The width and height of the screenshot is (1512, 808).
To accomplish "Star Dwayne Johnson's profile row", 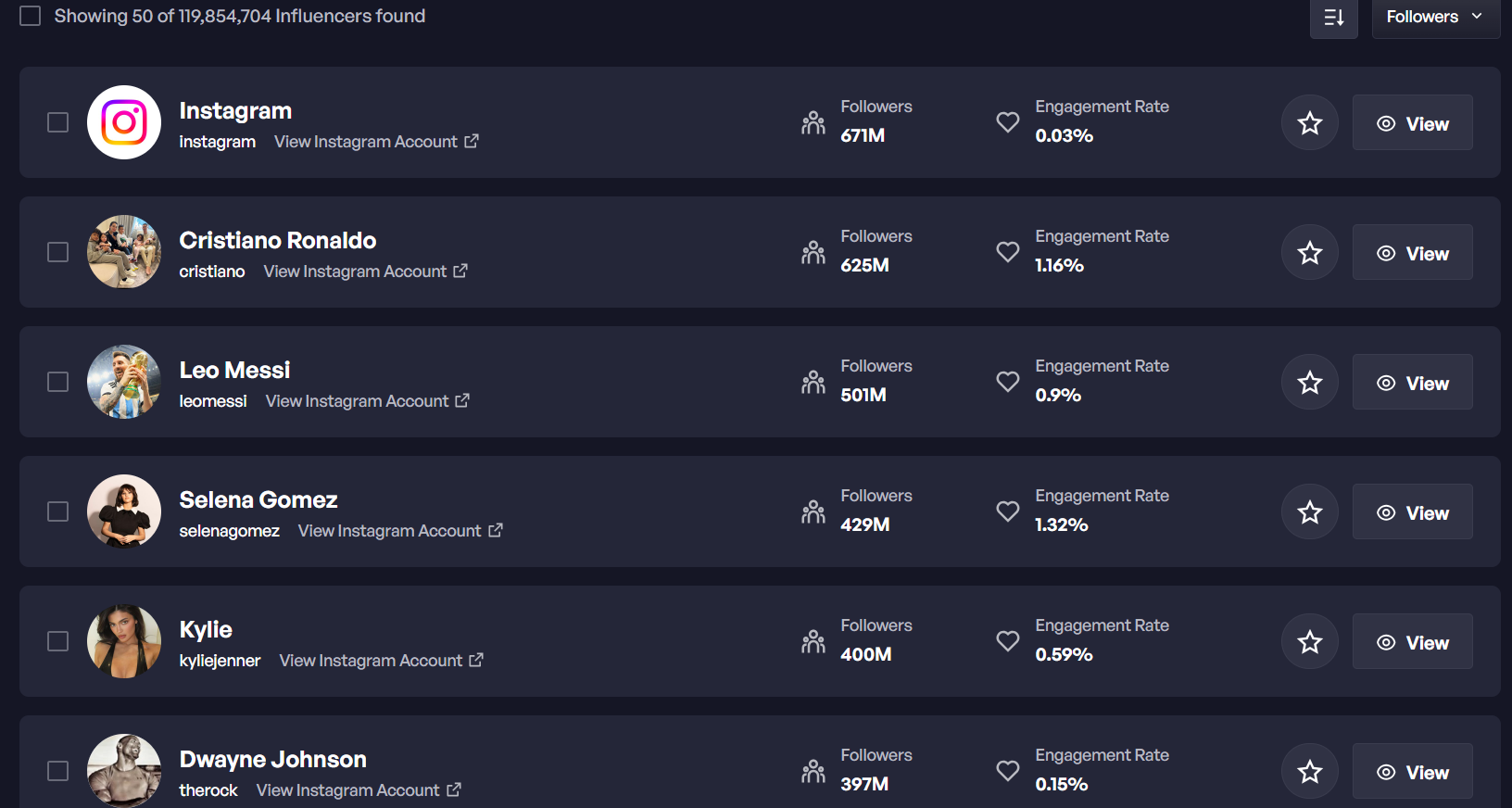I will click(x=1309, y=771).
